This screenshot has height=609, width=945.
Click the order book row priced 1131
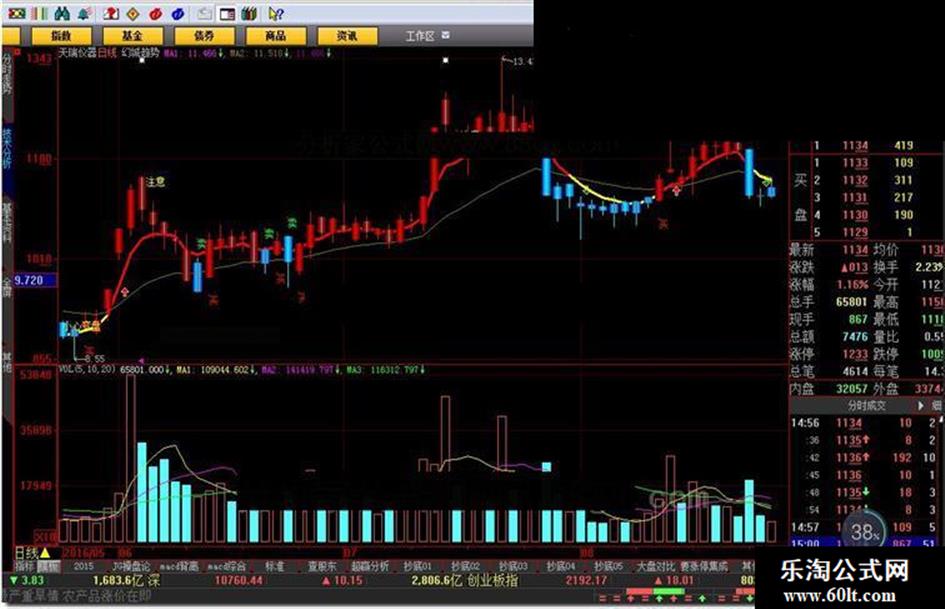(x=864, y=198)
